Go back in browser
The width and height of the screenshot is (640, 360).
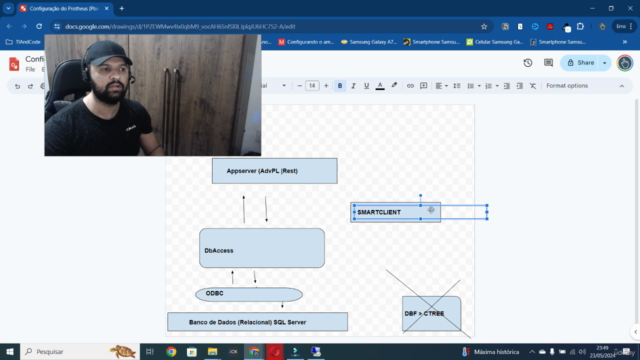pos(9,27)
